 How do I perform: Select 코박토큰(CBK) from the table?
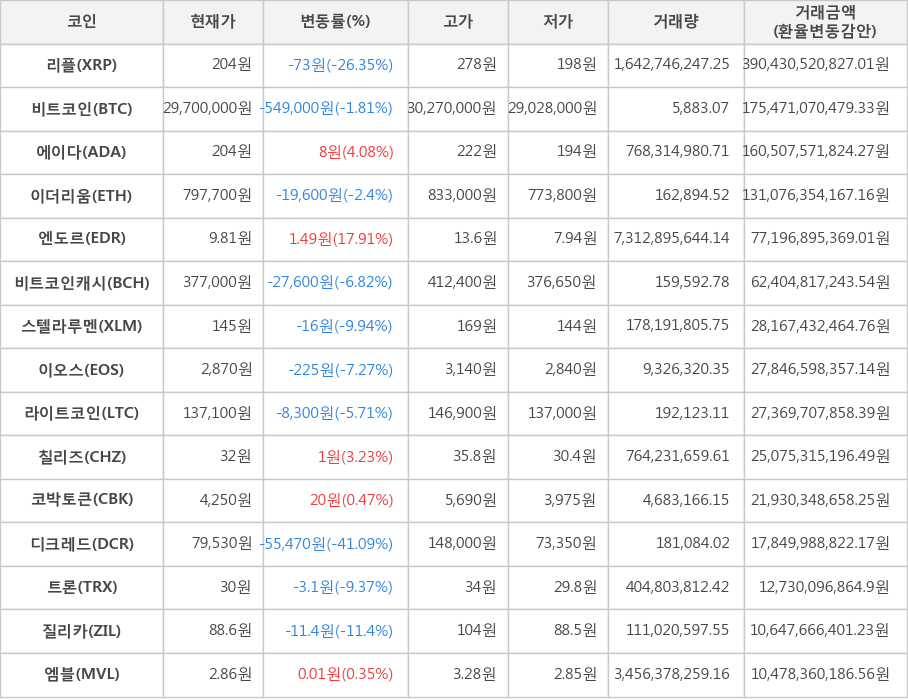tap(82, 500)
